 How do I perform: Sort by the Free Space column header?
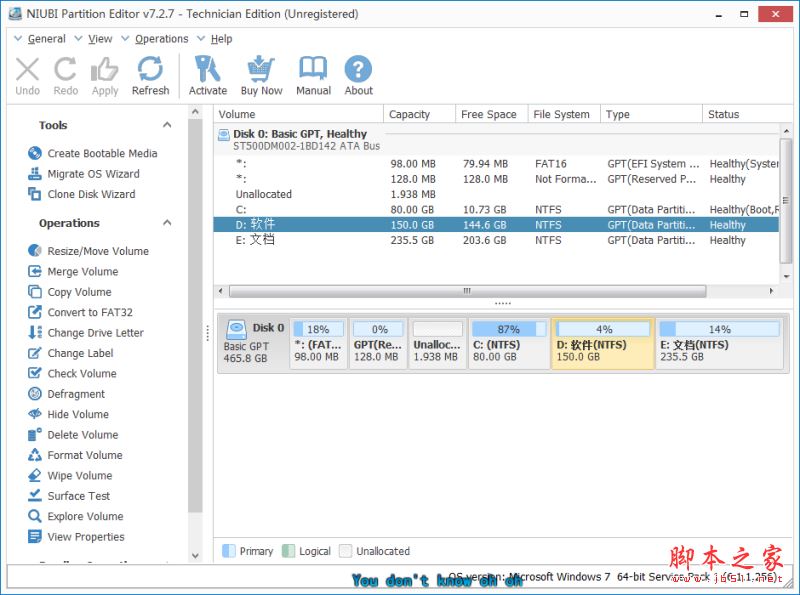tap(491, 114)
